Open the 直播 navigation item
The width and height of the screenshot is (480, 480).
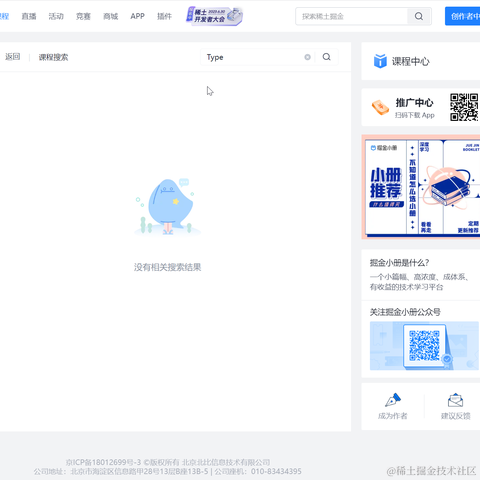coord(29,16)
